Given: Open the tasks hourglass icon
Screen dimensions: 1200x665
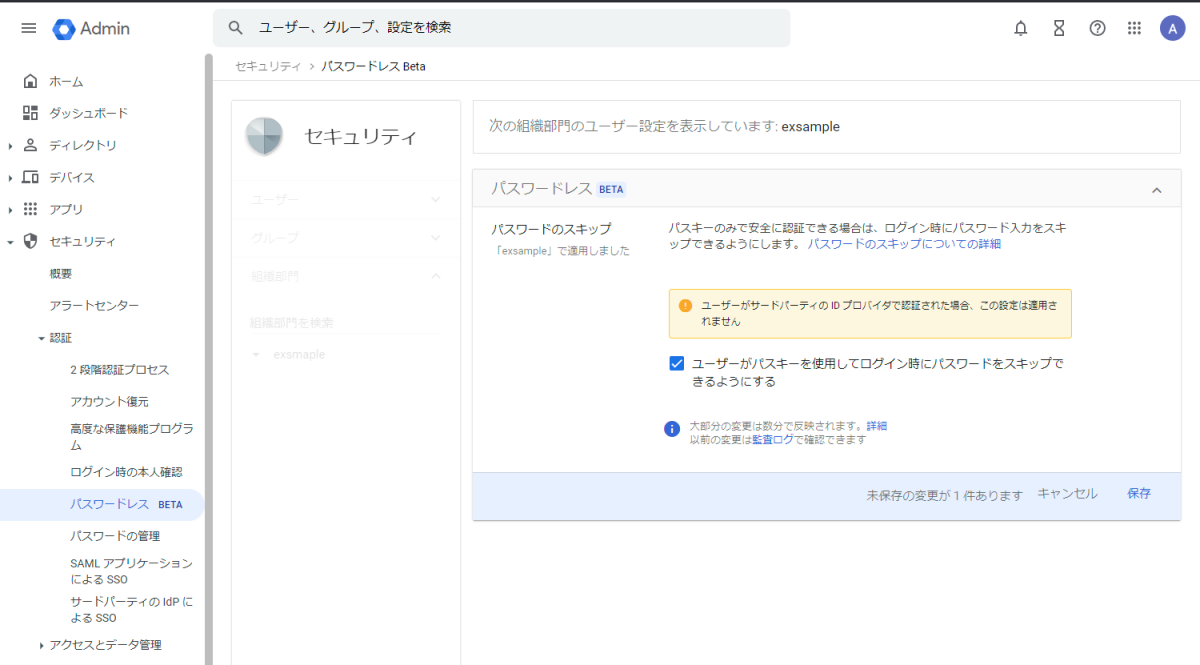Looking at the screenshot, I should [1059, 28].
